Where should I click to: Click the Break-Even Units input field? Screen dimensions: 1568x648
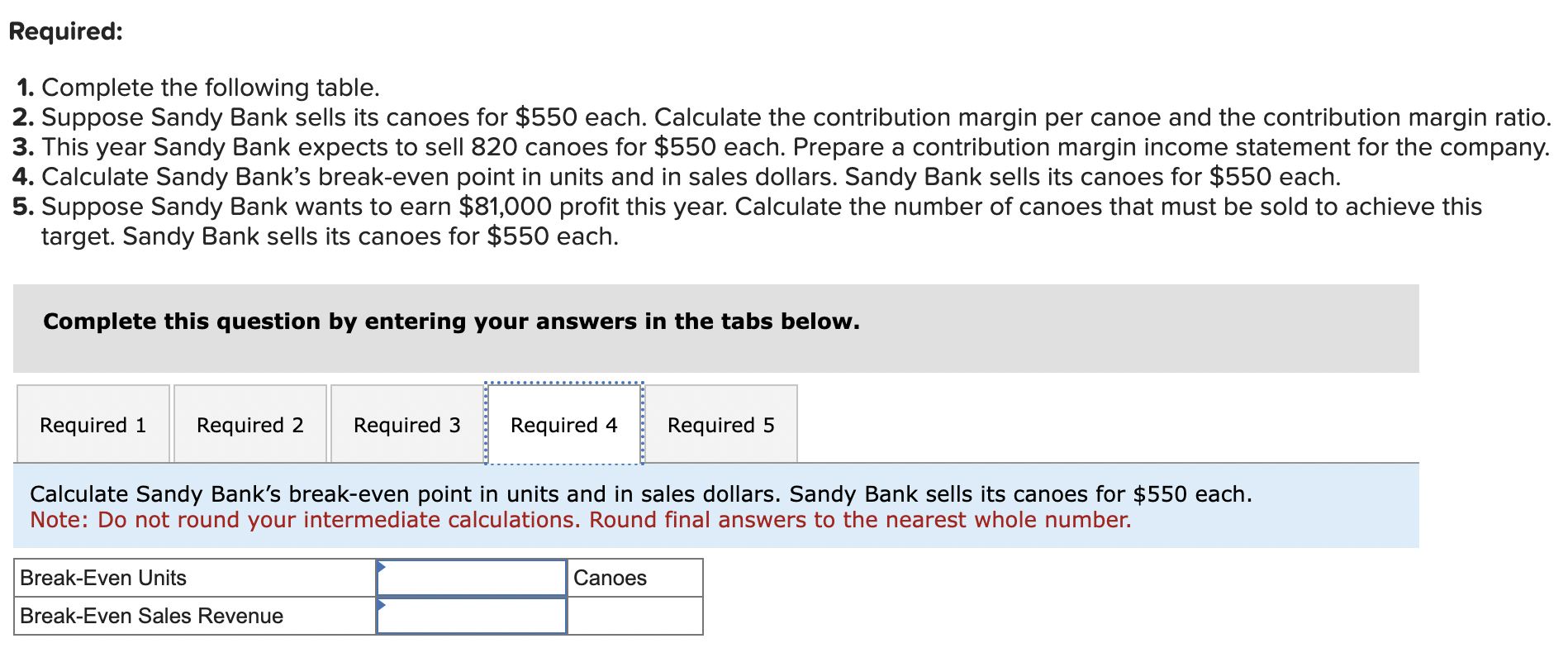(x=471, y=578)
